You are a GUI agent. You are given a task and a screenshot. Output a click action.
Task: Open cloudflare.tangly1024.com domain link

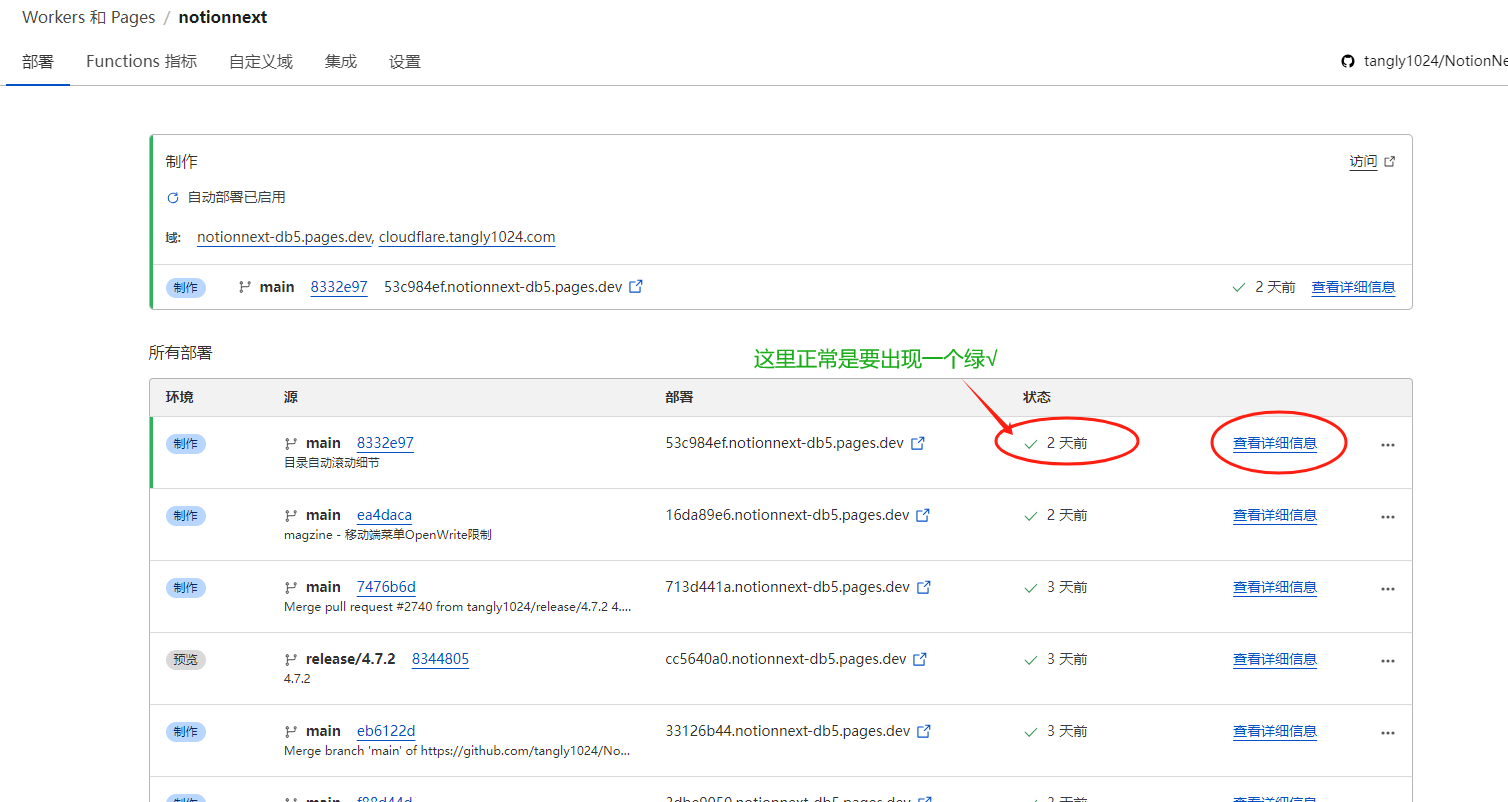coord(467,237)
